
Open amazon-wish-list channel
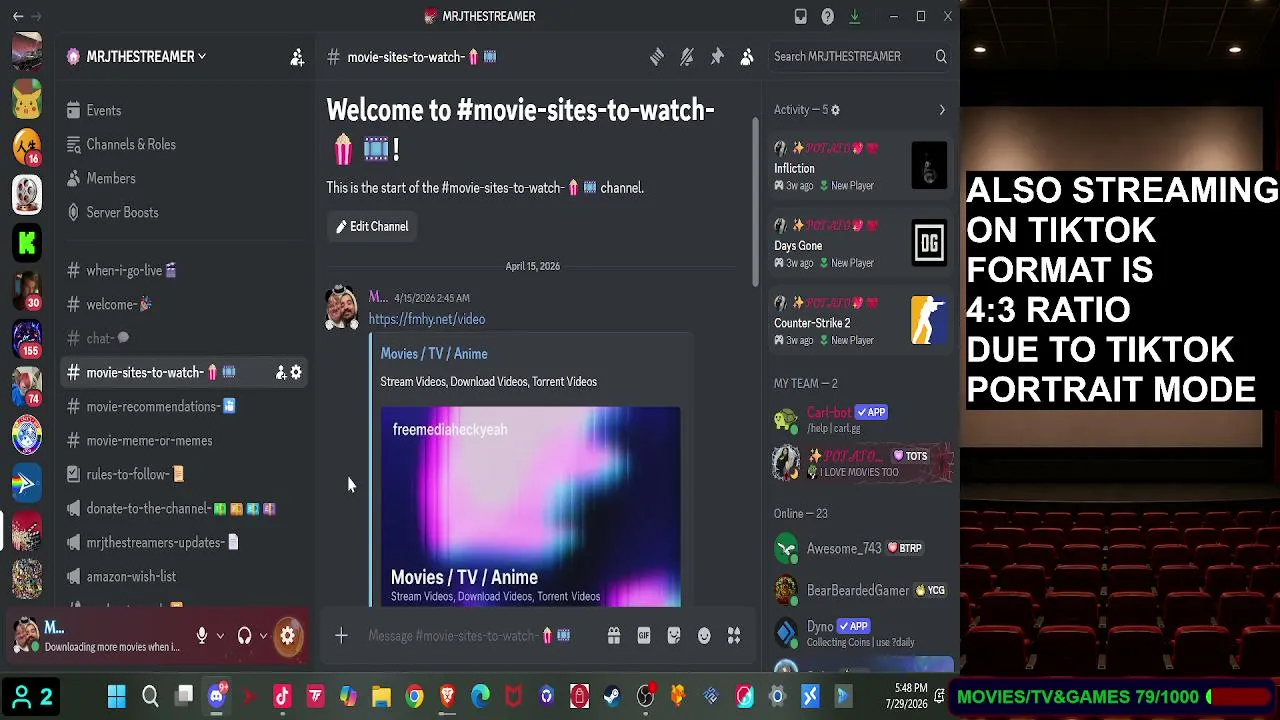point(185,577)
